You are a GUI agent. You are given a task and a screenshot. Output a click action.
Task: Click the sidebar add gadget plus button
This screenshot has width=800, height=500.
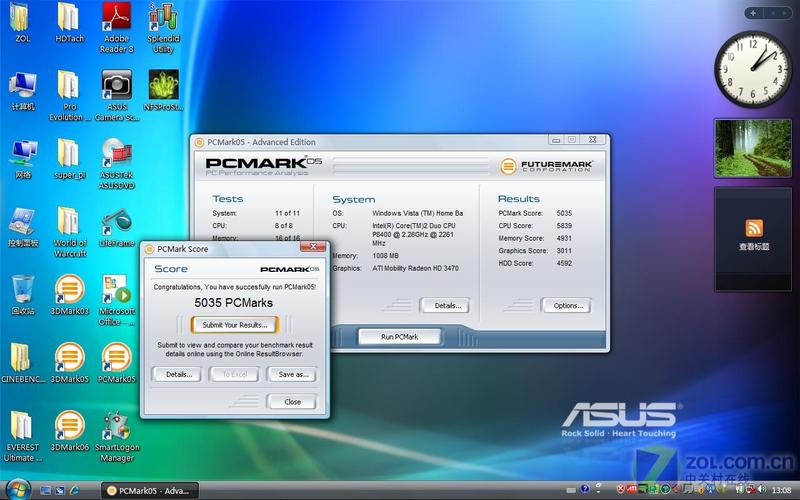pyautogui.click(x=753, y=13)
